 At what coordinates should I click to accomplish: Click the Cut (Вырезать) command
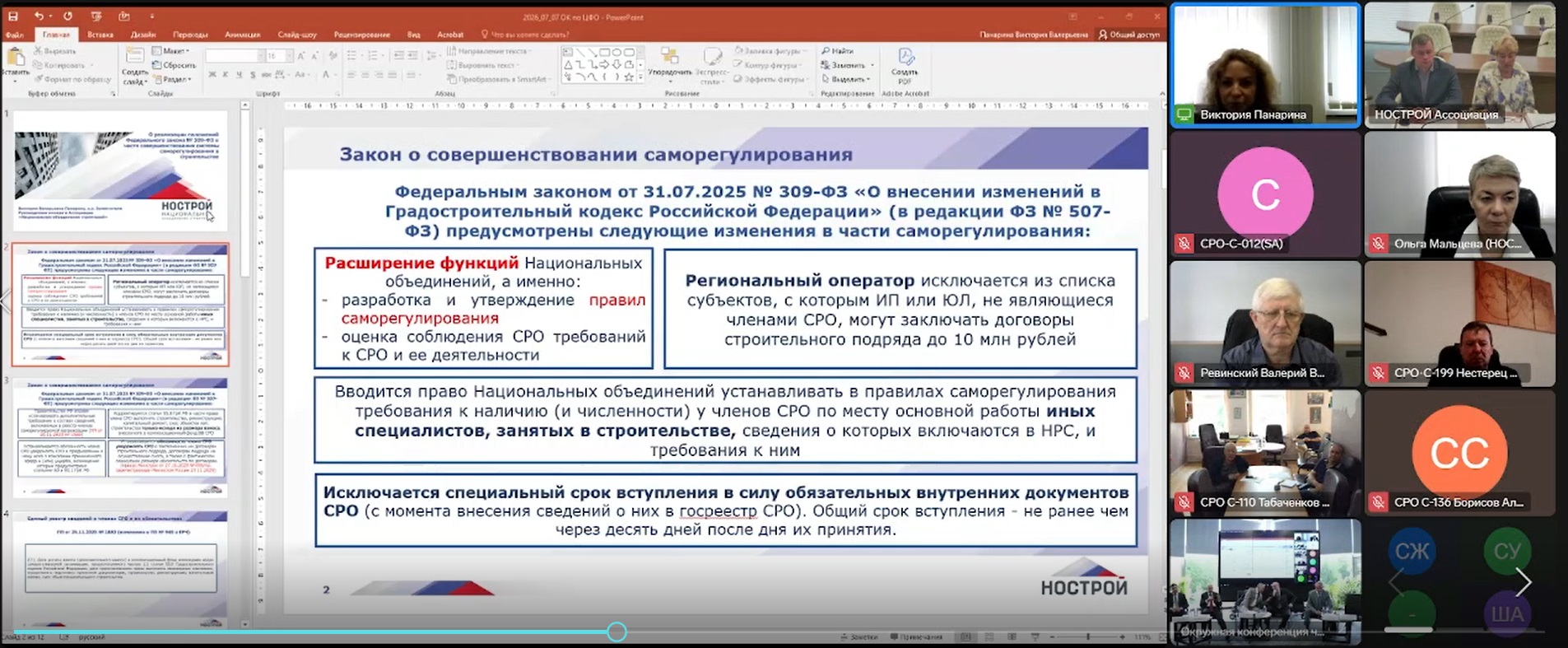point(56,51)
